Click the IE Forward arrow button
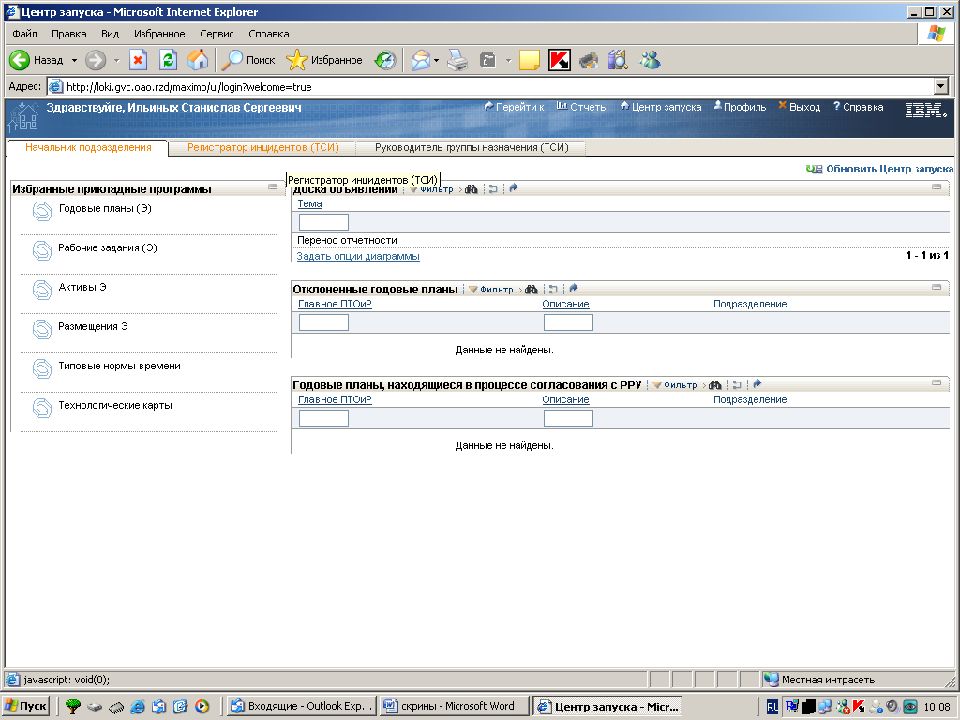Image resolution: width=960 pixels, height=720 pixels. [95, 60]
